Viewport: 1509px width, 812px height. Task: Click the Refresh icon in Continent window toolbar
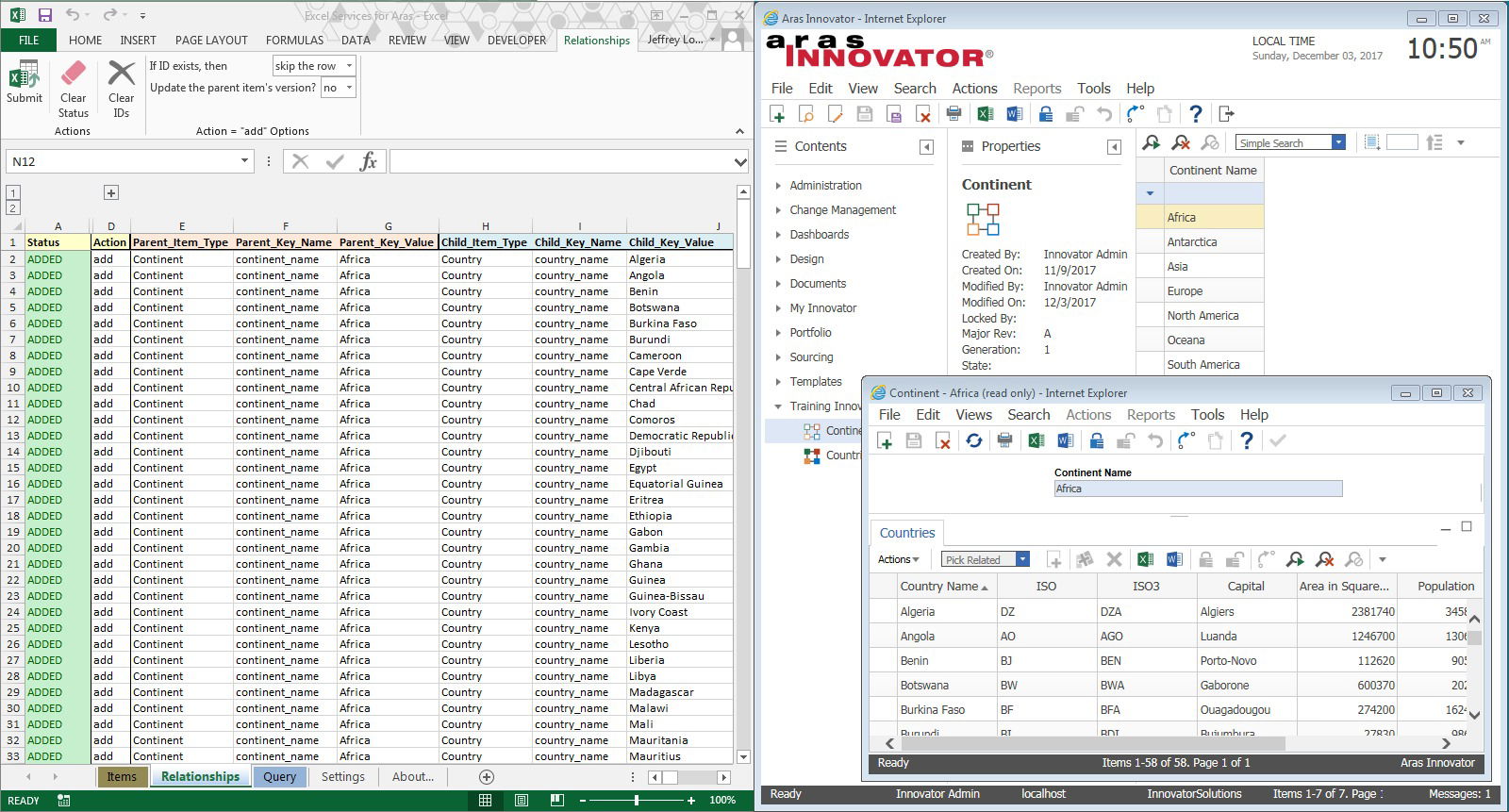973,440
